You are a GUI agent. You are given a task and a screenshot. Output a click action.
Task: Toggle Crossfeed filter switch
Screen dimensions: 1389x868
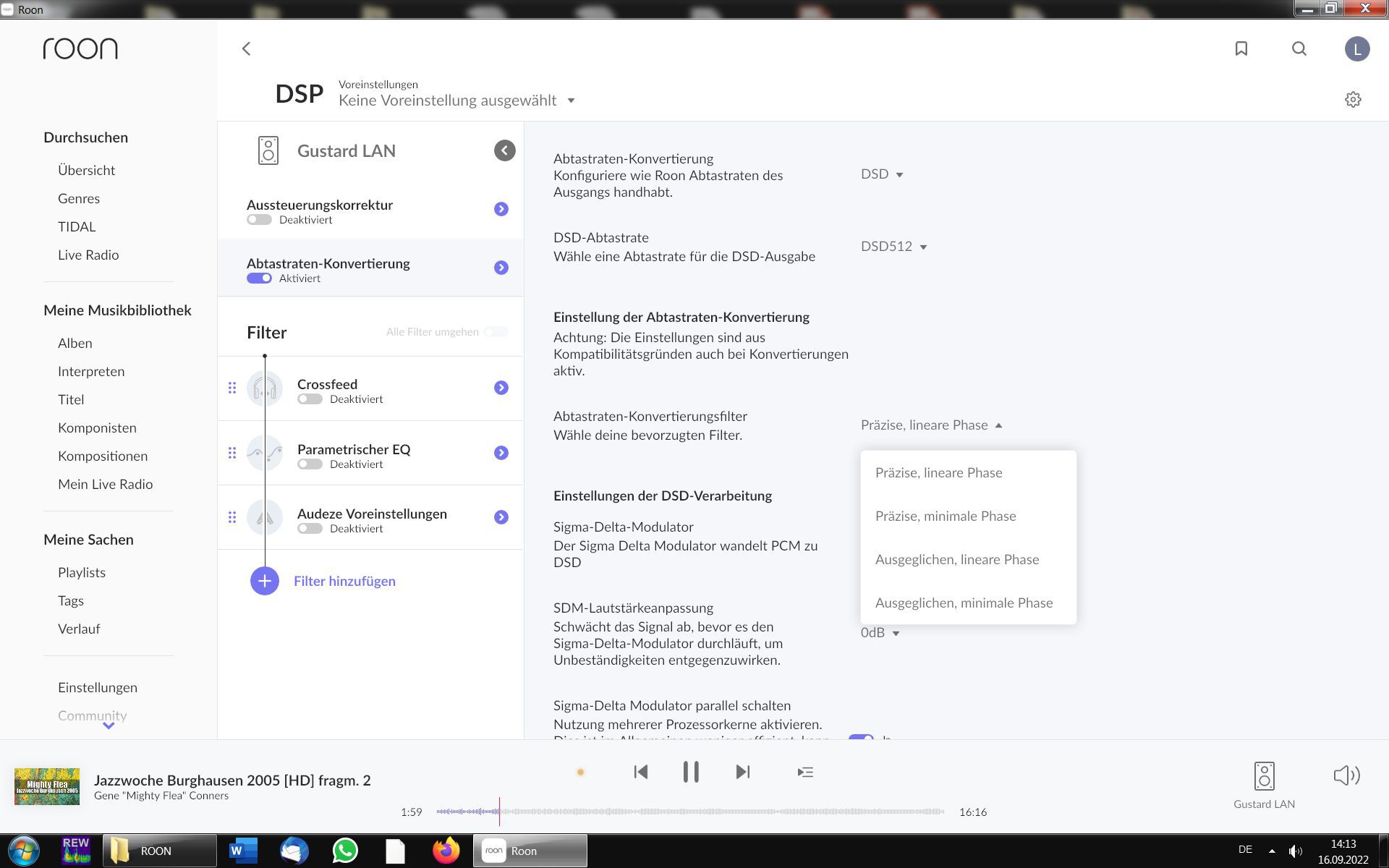(x=310, y=399)
